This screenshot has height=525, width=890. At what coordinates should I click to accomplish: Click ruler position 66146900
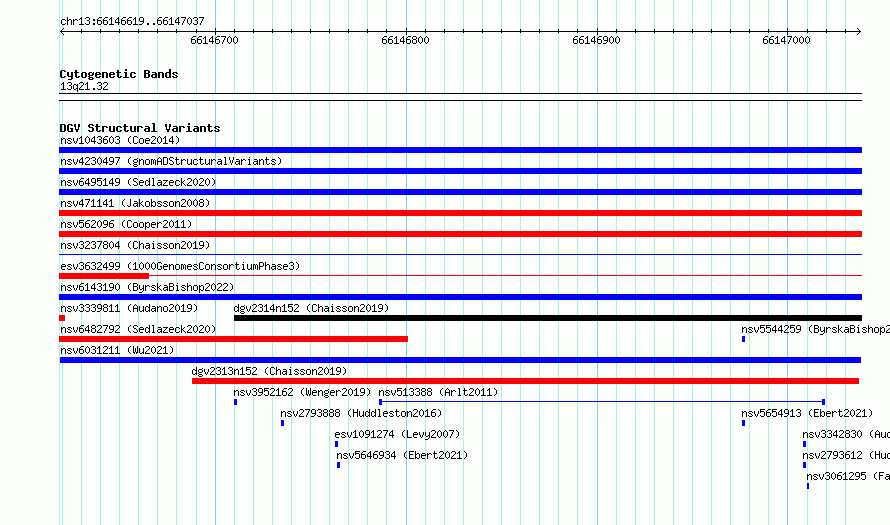[x=597, y=40]
